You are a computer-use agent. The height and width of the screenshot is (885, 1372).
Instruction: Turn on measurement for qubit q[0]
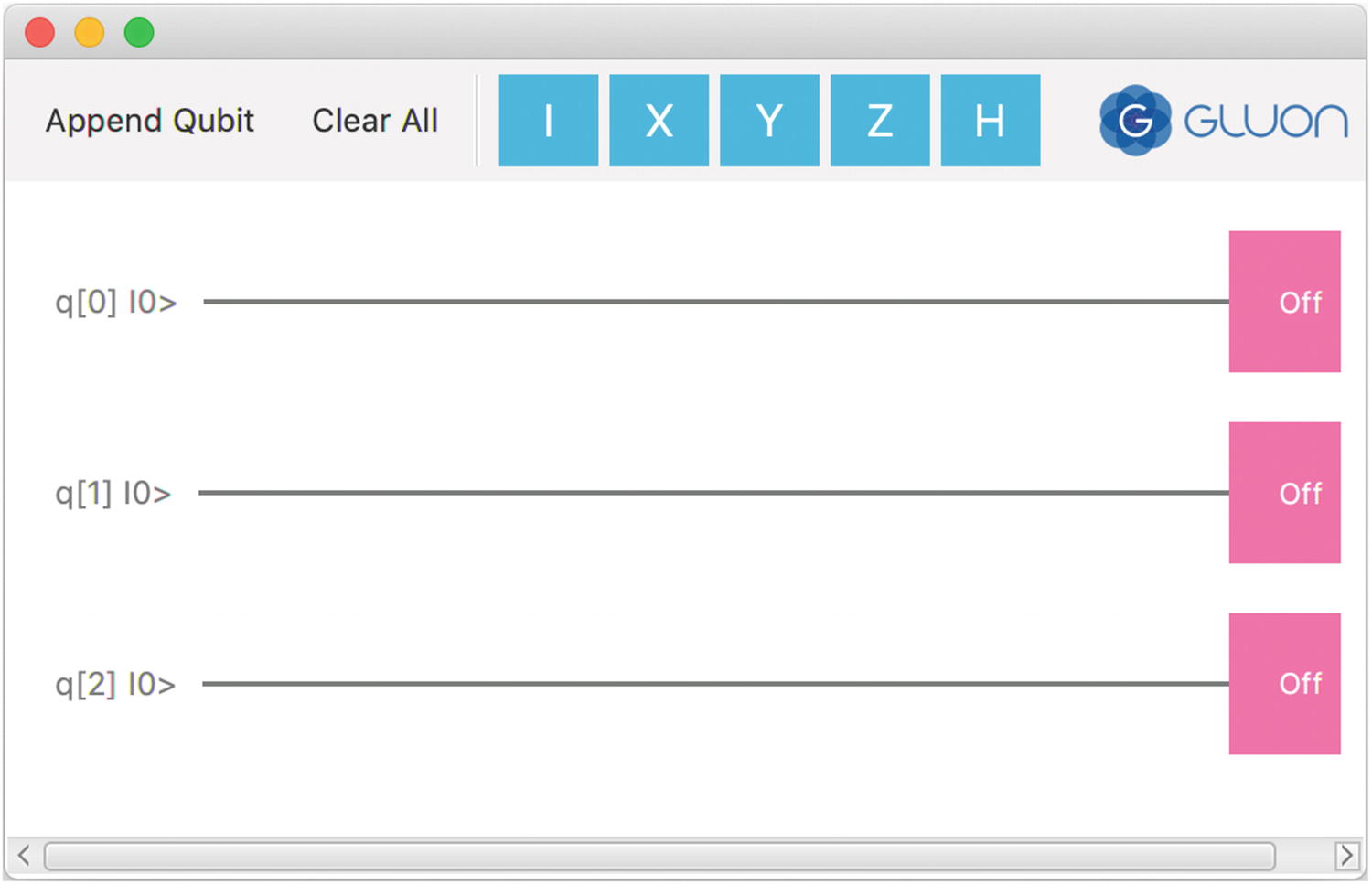pyautogui.click(x=1284, y=302)
